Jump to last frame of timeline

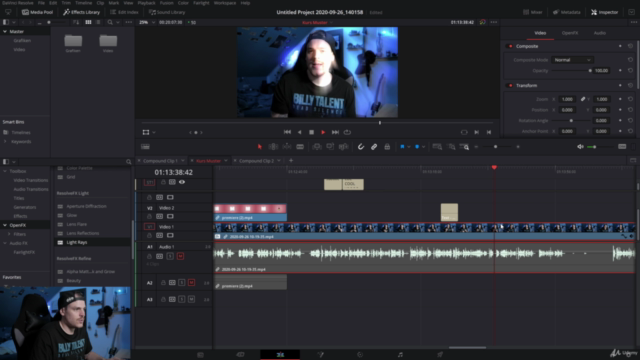click(x=335, y=132)
